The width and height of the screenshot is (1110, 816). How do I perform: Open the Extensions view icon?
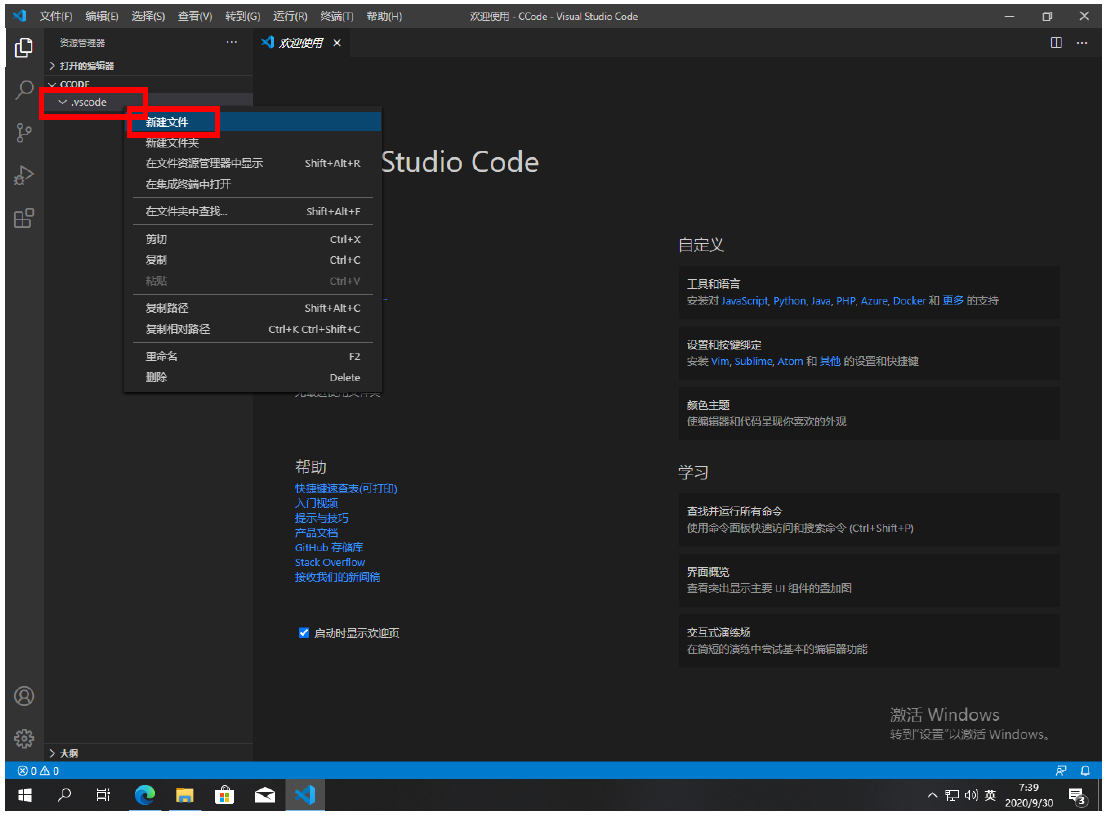pos(24,218)
